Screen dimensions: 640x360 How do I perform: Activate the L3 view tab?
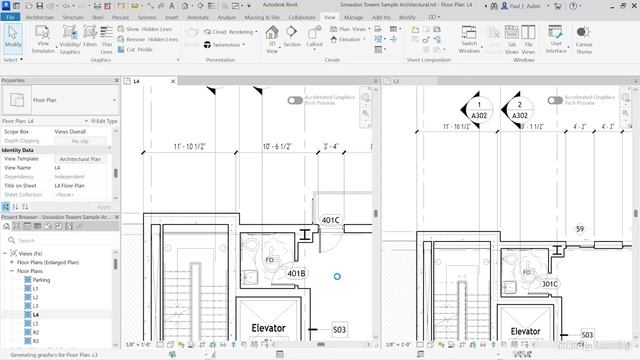(x=410, y=81)
